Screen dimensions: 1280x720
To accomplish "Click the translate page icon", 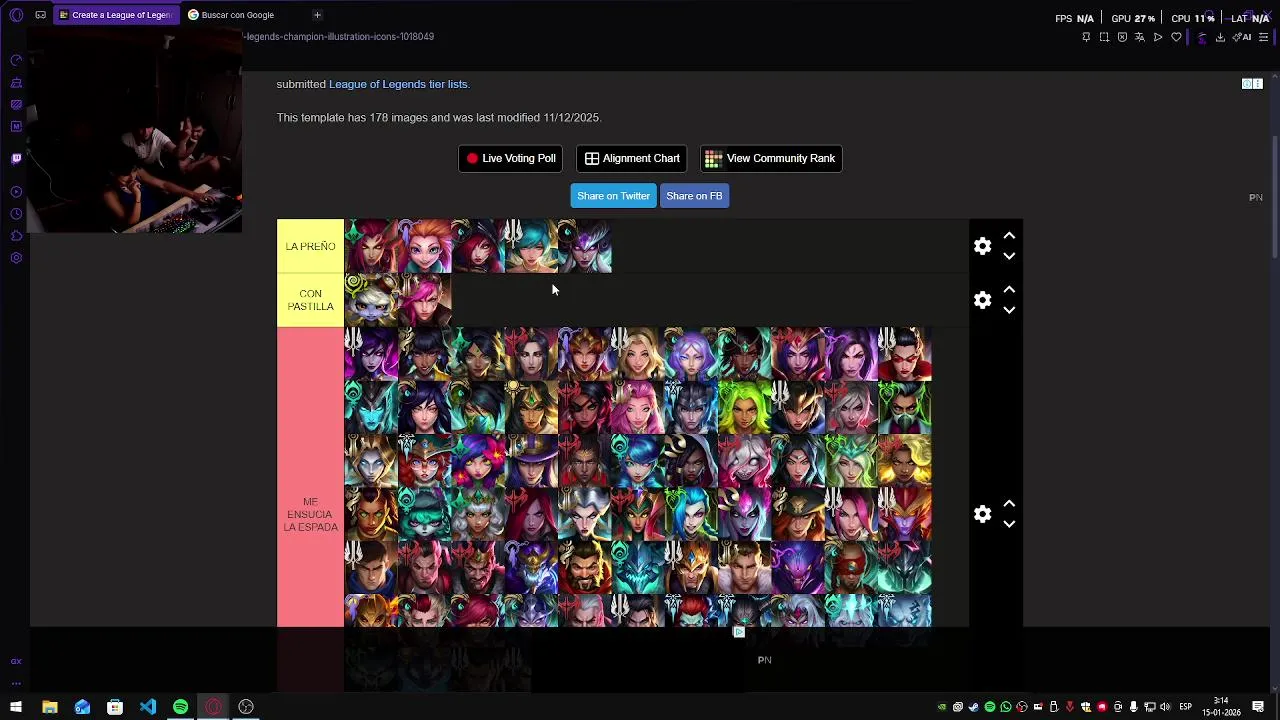I will pos(1140,37).
